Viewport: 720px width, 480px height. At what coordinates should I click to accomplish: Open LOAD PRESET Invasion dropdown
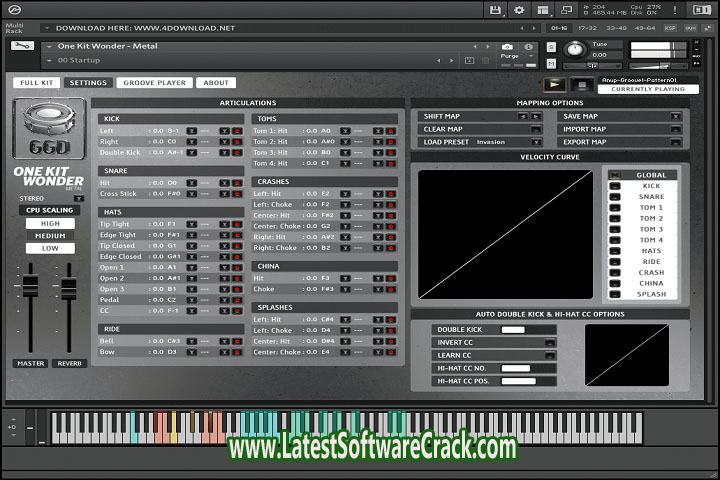536,142
